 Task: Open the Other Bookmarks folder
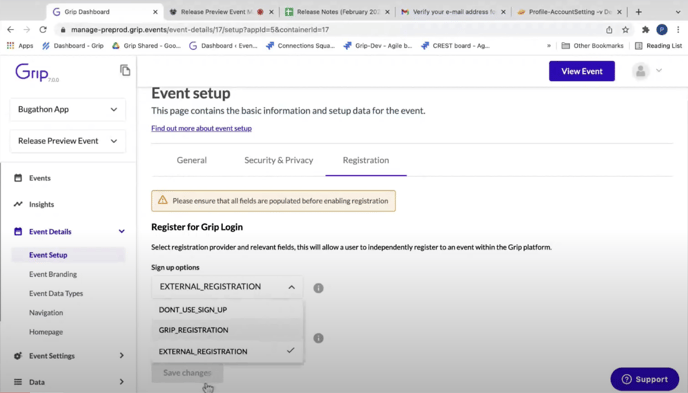(592, 46)
